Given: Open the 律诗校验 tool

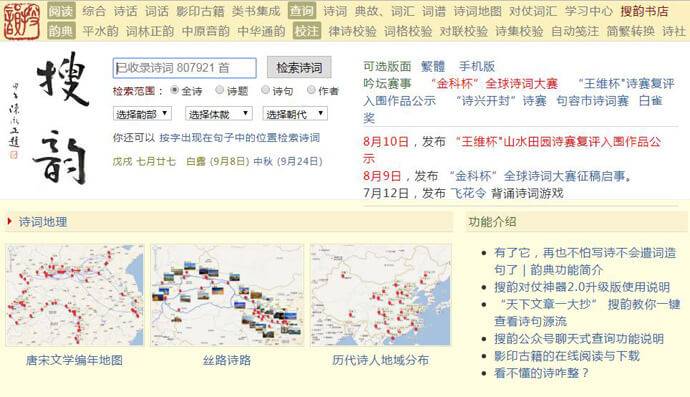Looking at the screenshot, I should pyautogui.click(x=352, y=31).
